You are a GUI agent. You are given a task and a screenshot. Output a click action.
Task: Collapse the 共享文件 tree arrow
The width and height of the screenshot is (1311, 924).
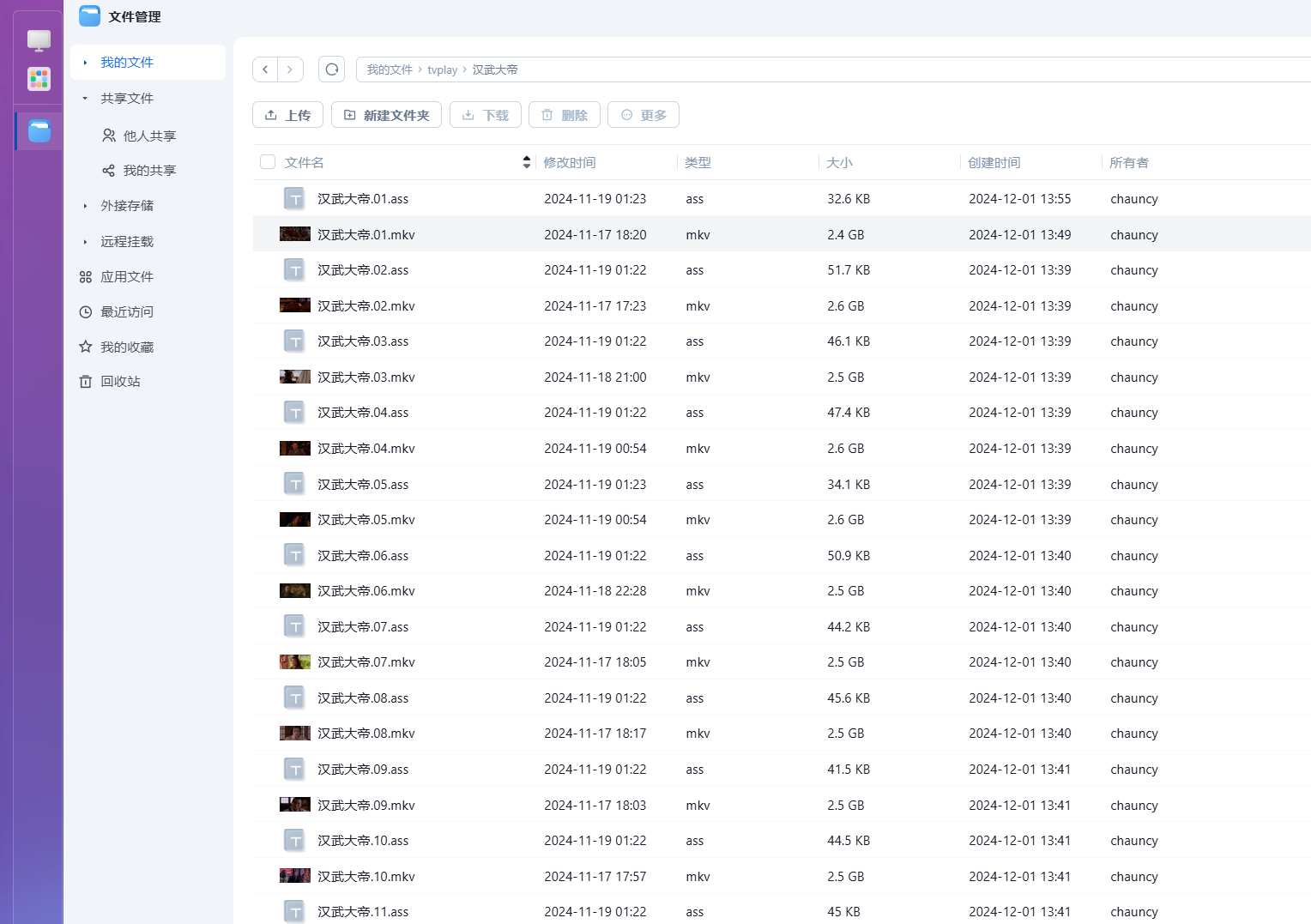(85, 99)
